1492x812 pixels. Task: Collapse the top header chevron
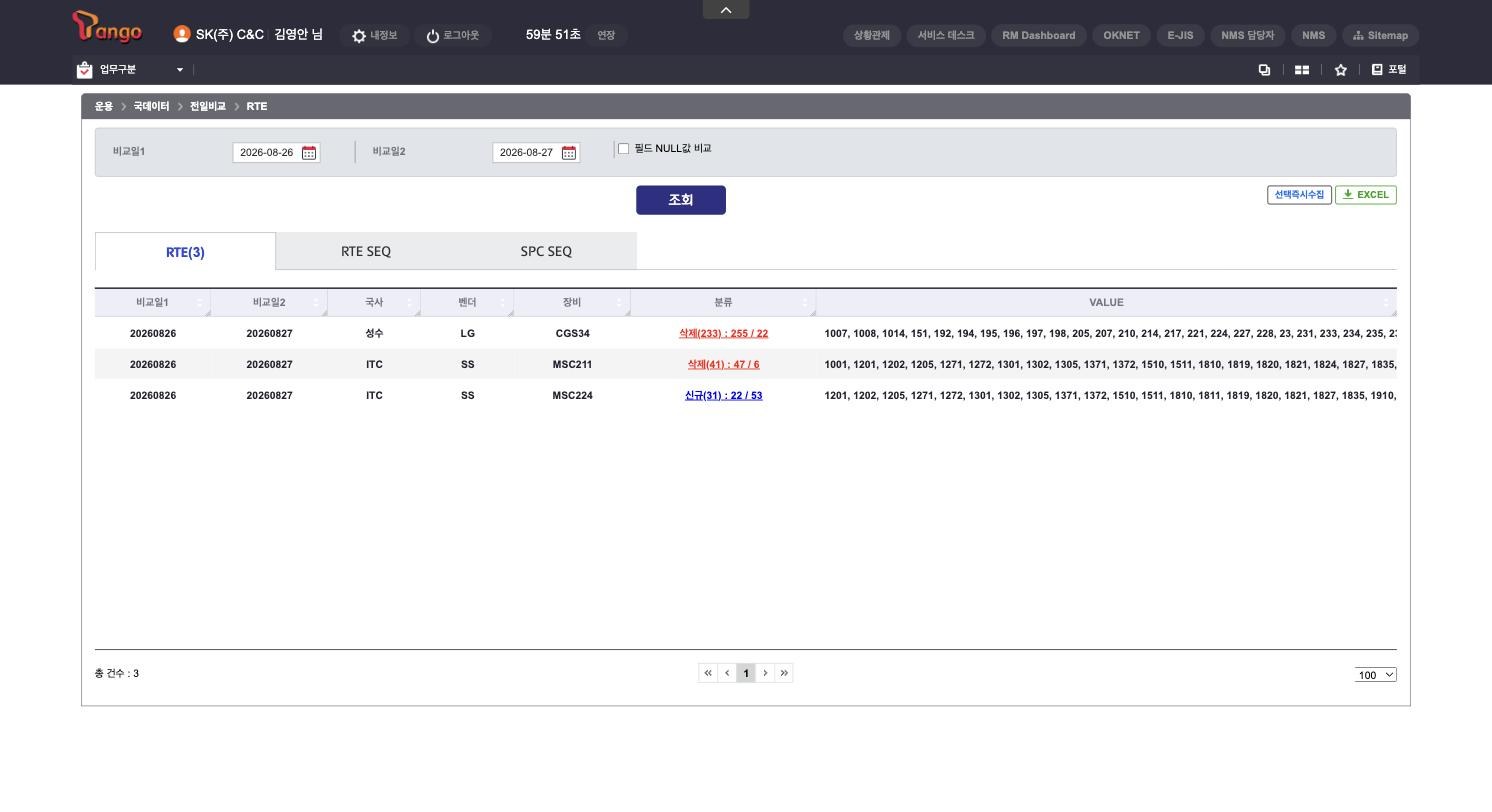[x=726, y=9]
